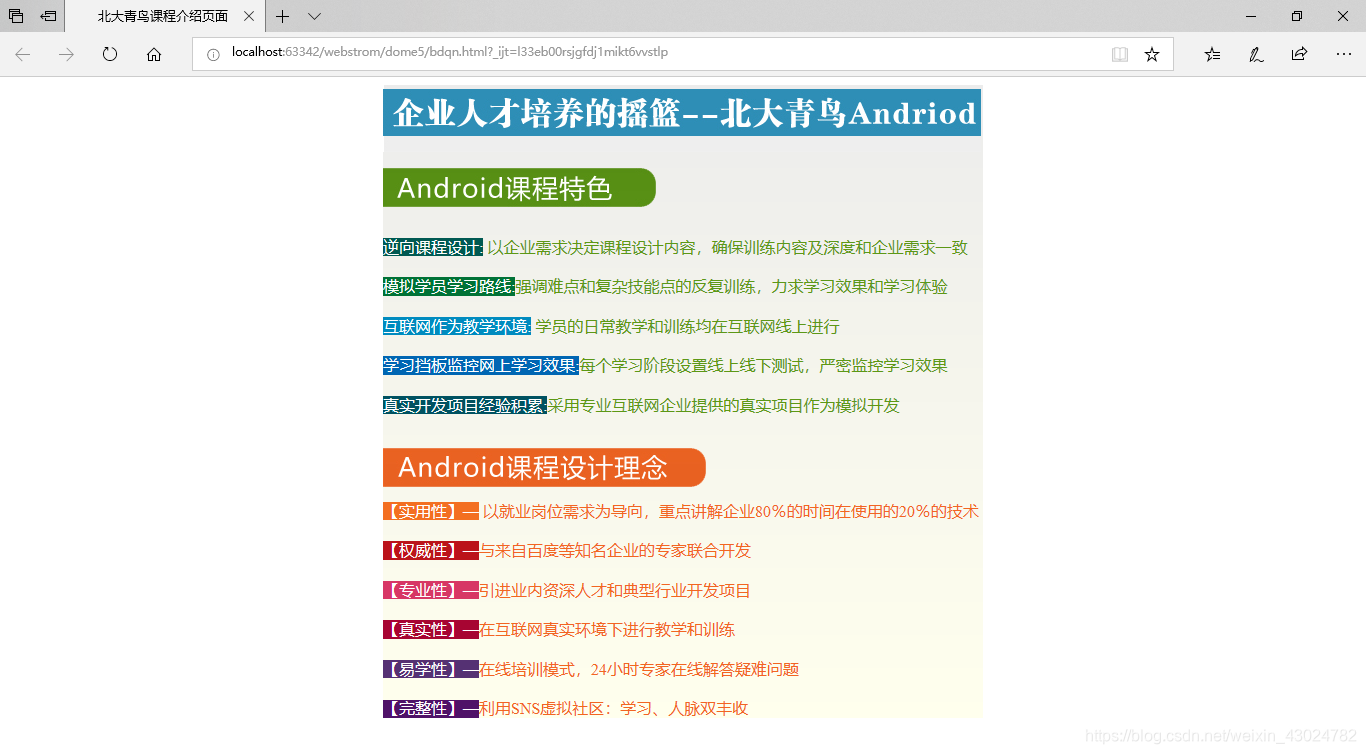Set these tabs aside
The height and width of the screenshot is (754, 1366).
48,16
